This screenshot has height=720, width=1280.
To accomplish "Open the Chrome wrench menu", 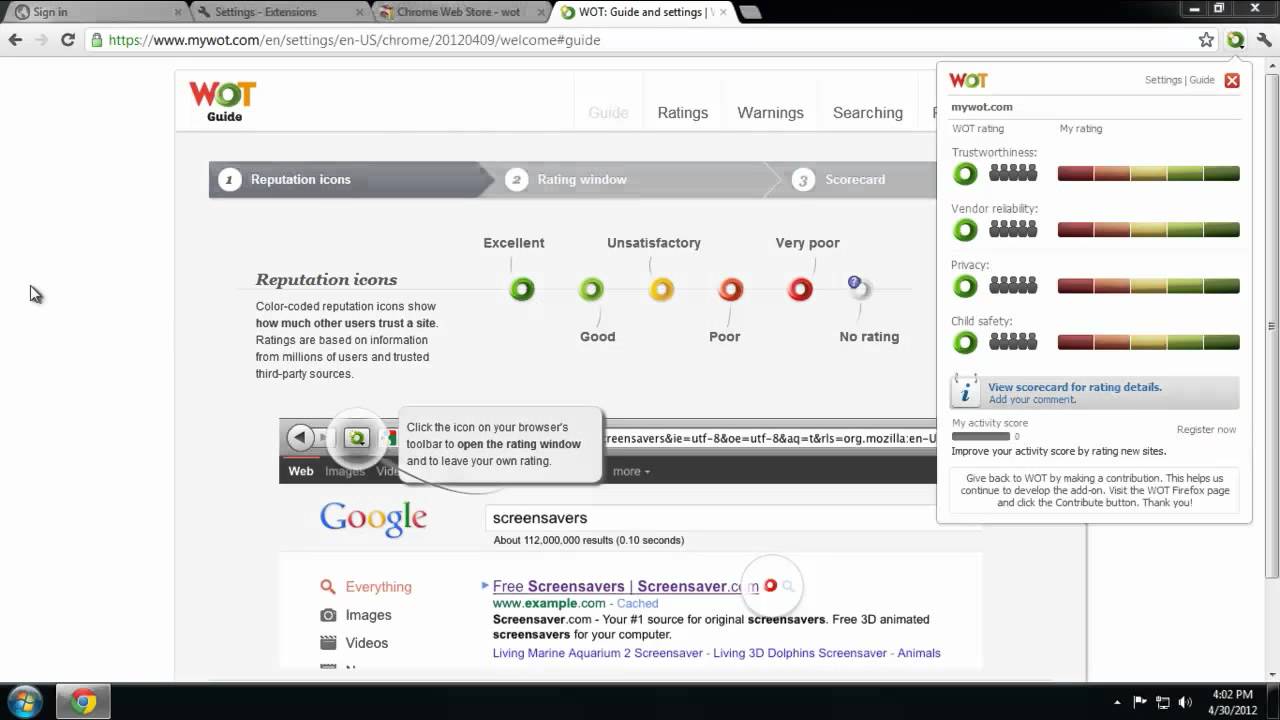I will pos(1264,40).
